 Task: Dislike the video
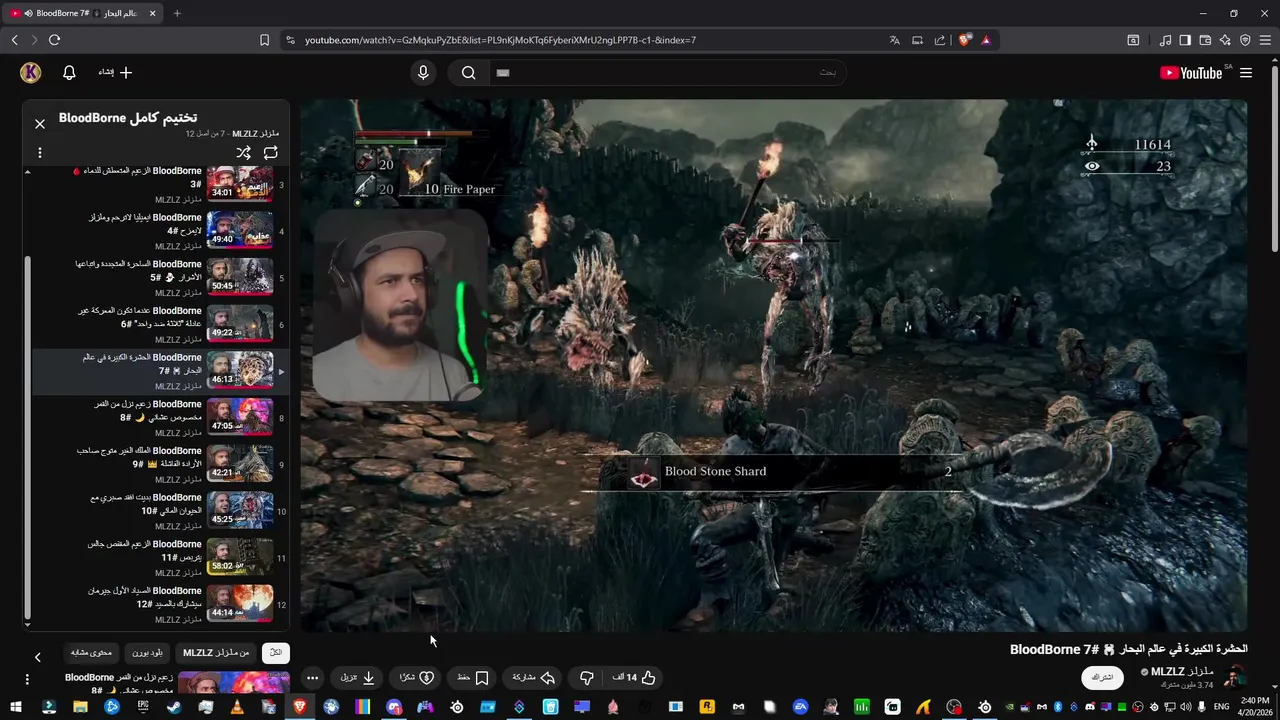point(587,677)
